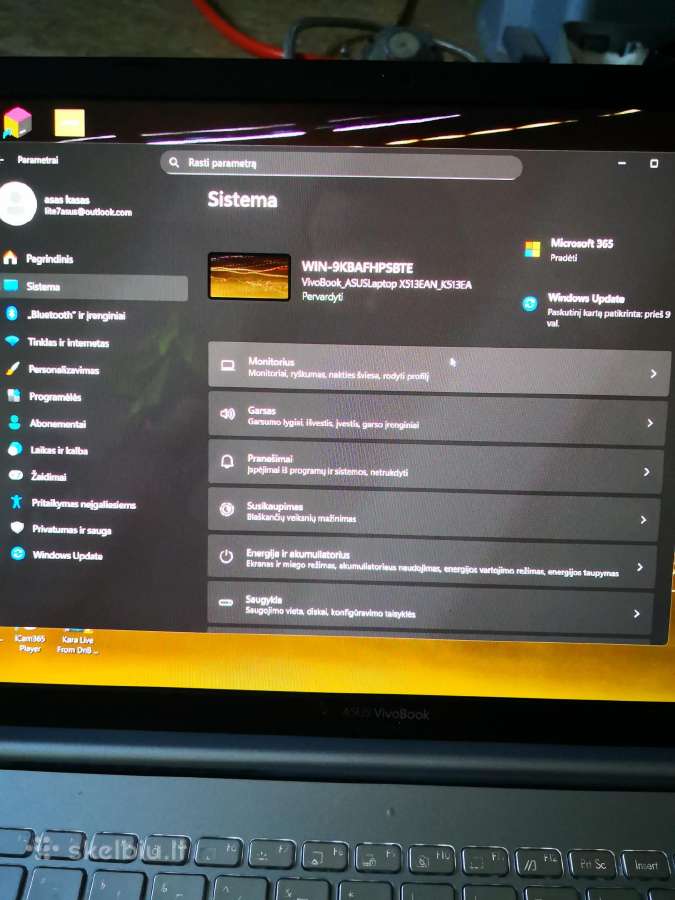675x900 pixels.
Task: Open Energija ir akumuliatorius row
Action: [432, 561]
